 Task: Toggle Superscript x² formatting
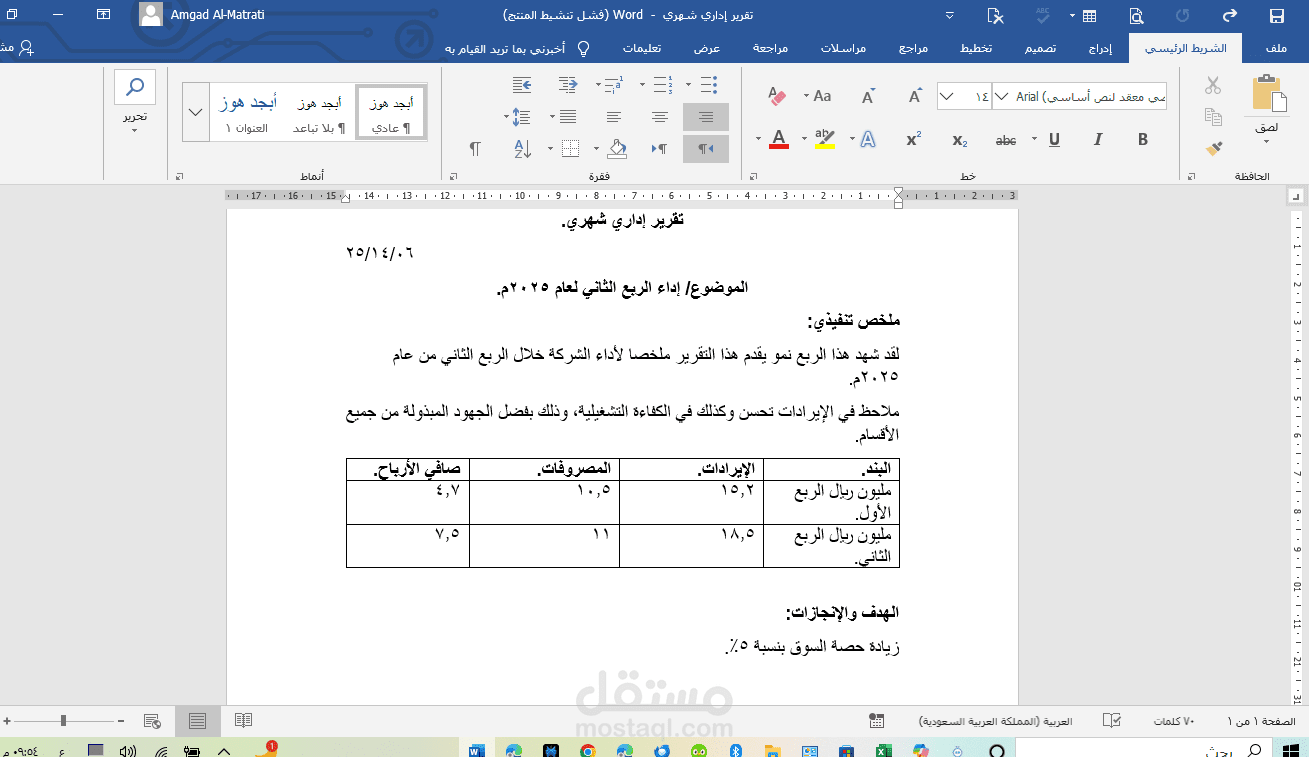click(x=914, y=140)
